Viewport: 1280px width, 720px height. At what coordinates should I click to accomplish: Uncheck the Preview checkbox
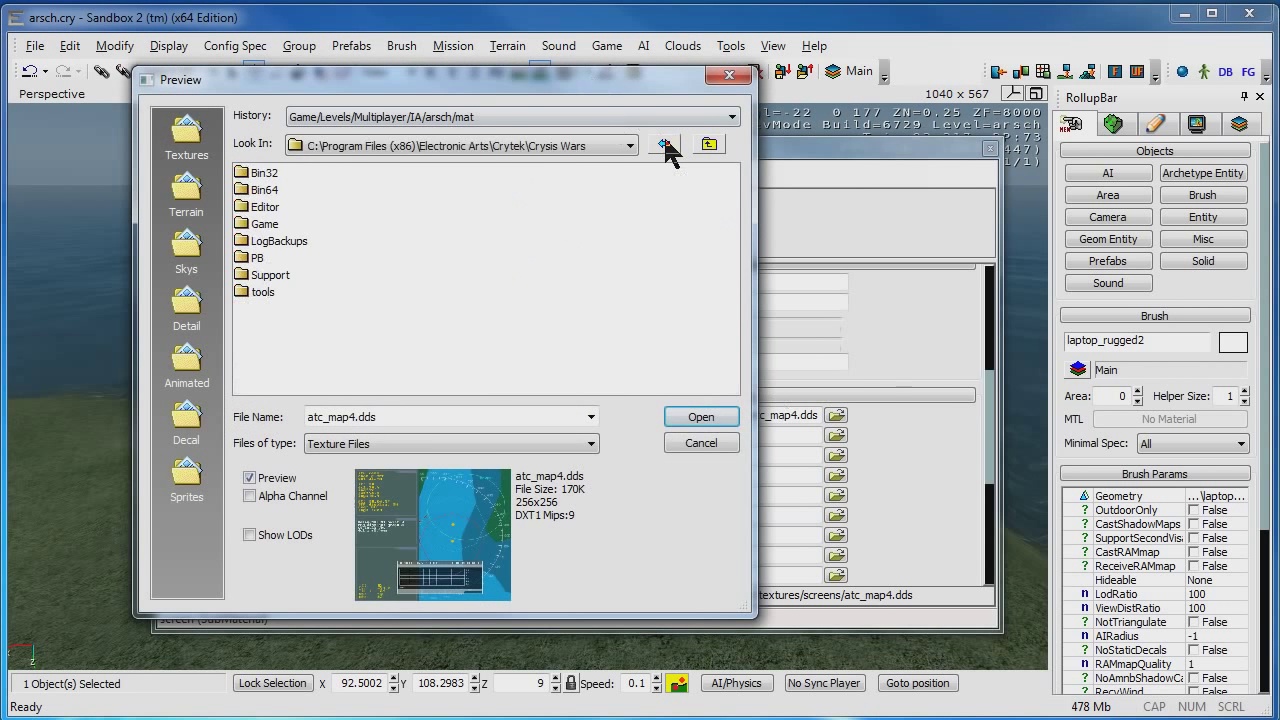250,478
